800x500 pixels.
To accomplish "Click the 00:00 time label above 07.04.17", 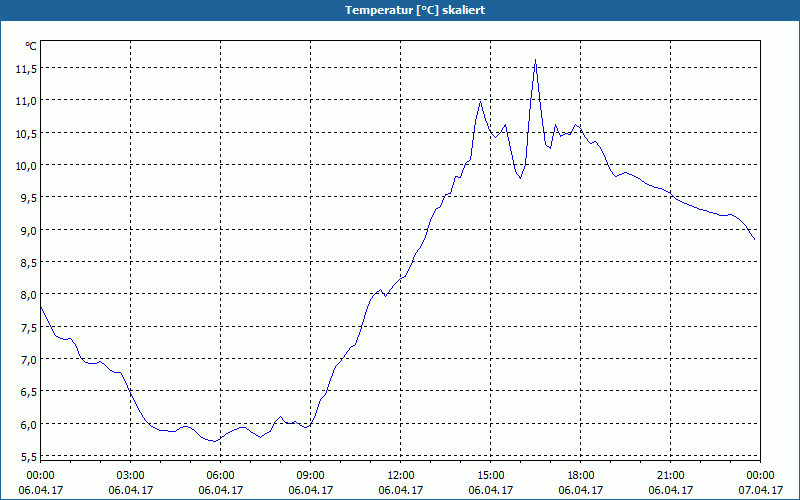I will click(760, 476).
